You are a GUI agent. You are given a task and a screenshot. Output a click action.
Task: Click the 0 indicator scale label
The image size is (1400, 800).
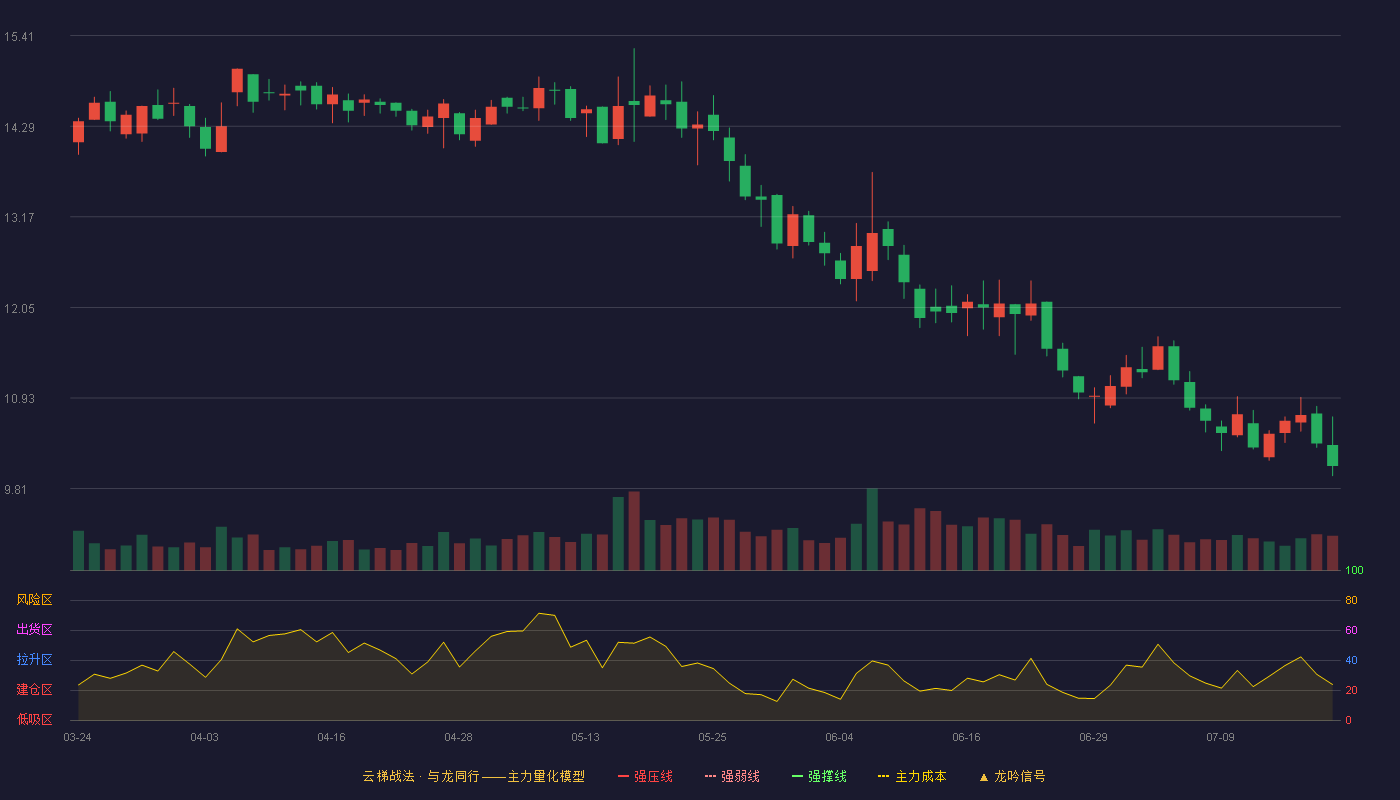coord(1348,720)
